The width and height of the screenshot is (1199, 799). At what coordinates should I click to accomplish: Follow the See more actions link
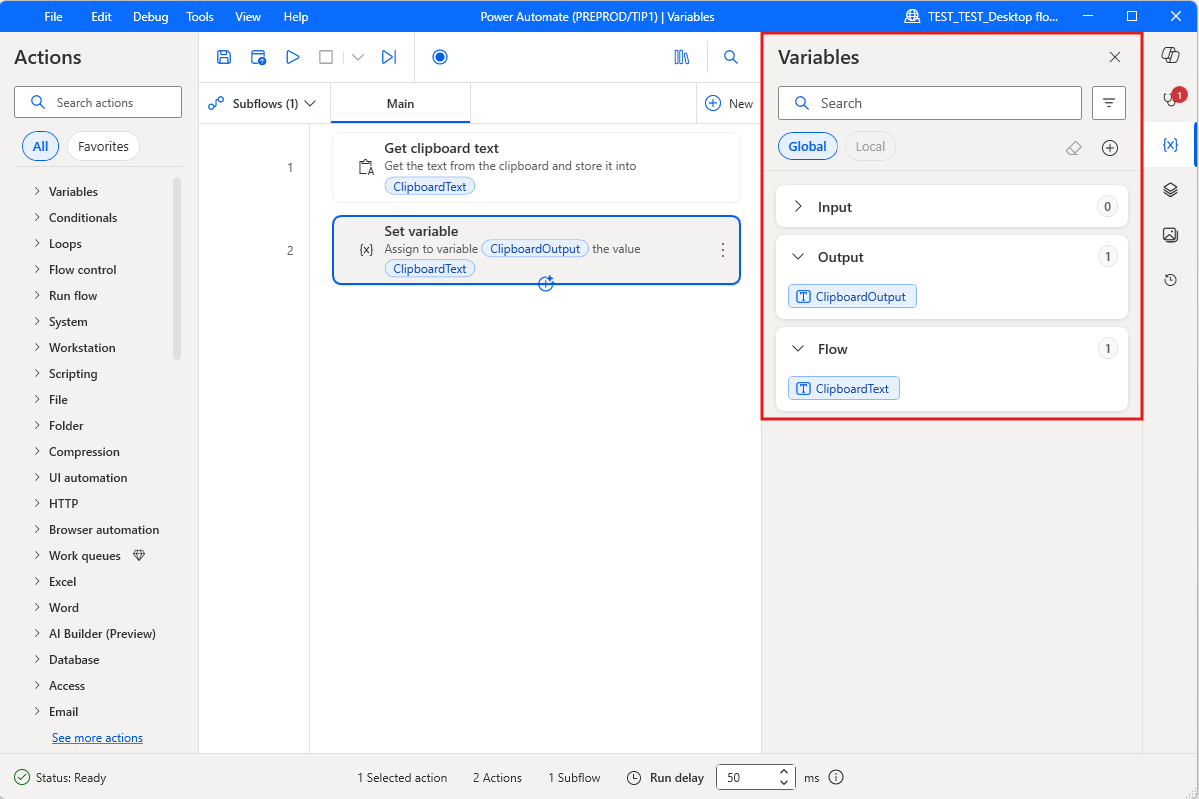[97, 738]
